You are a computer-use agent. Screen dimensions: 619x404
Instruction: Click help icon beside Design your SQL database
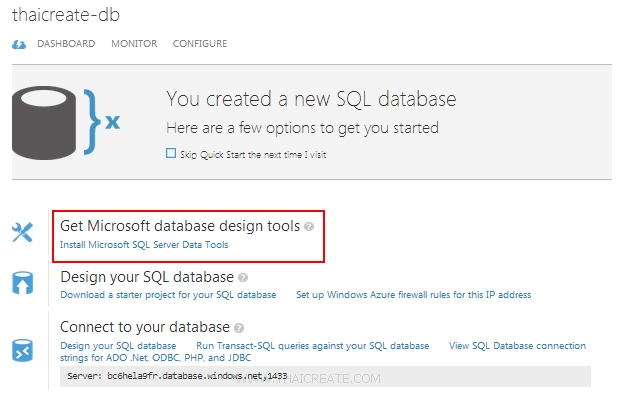click(x=243, y=277)
